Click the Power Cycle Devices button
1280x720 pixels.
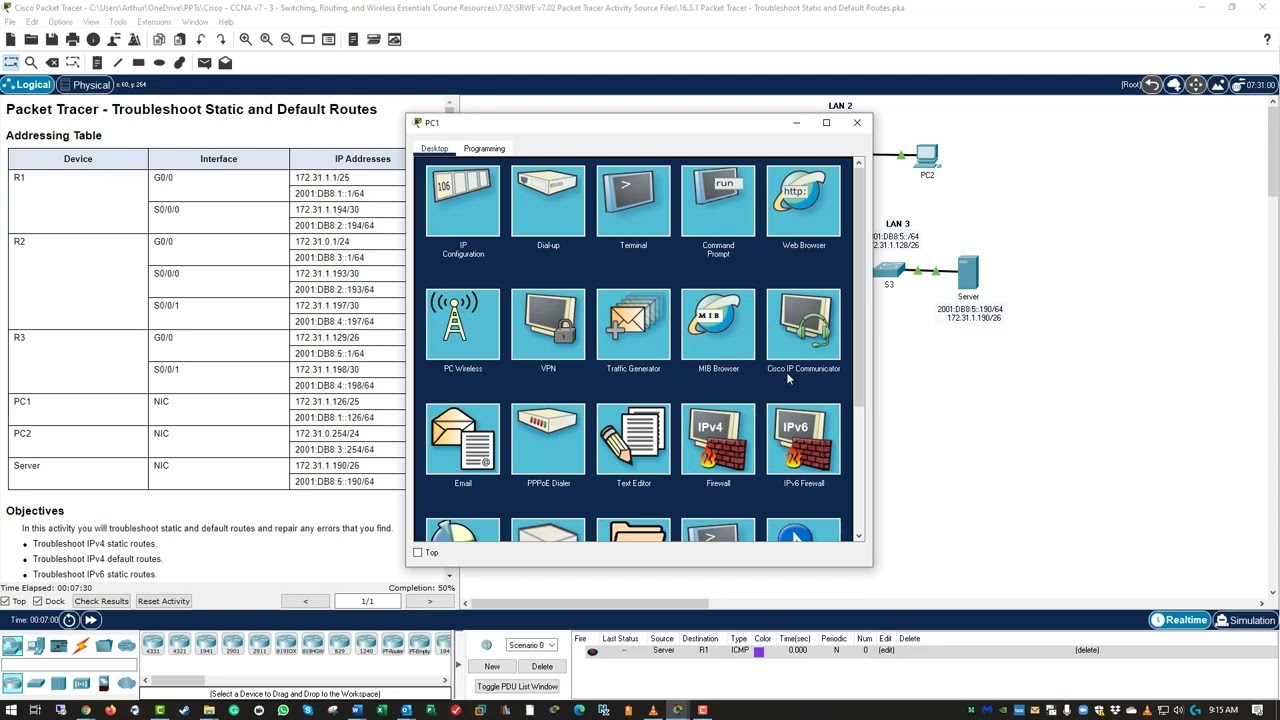tap(70, 620)
